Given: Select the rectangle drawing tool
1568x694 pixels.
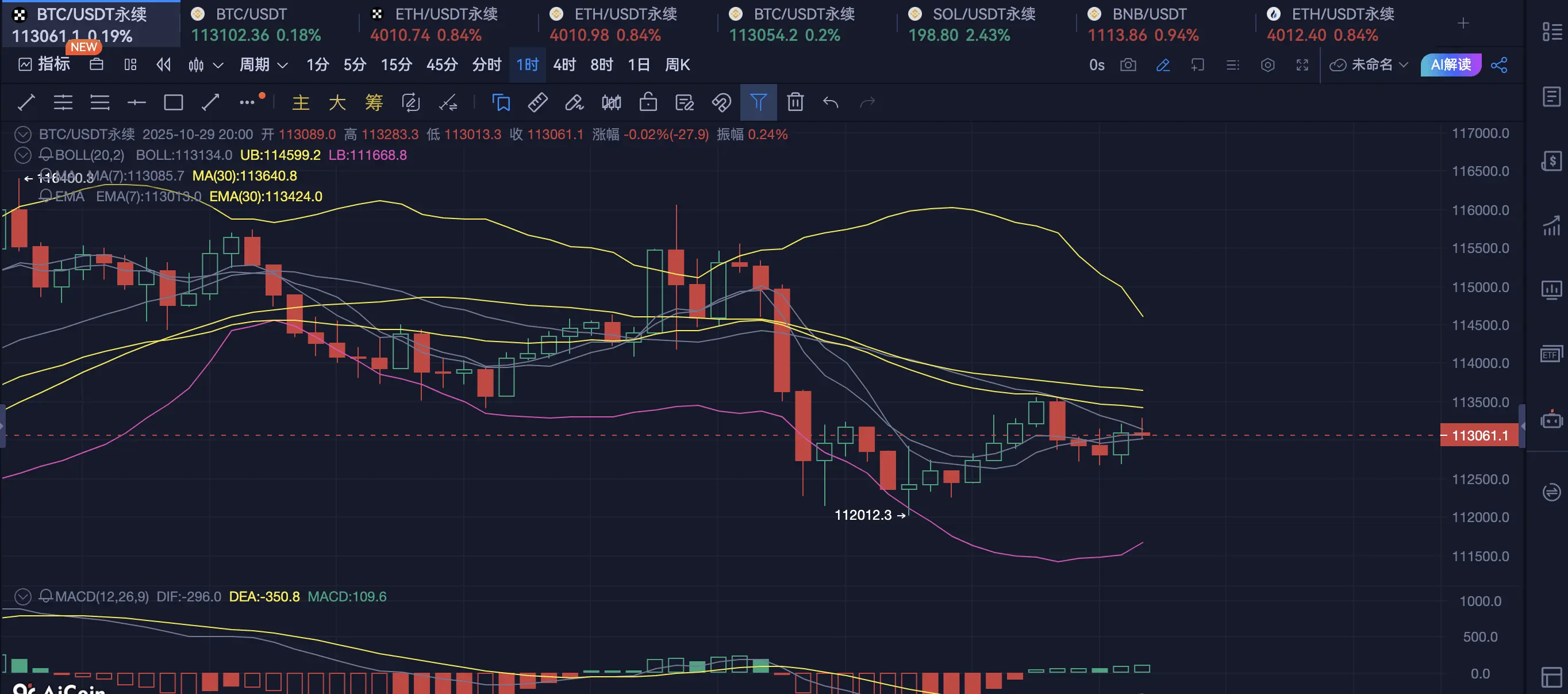Looking at the screenshot, I should coord(174,102).
